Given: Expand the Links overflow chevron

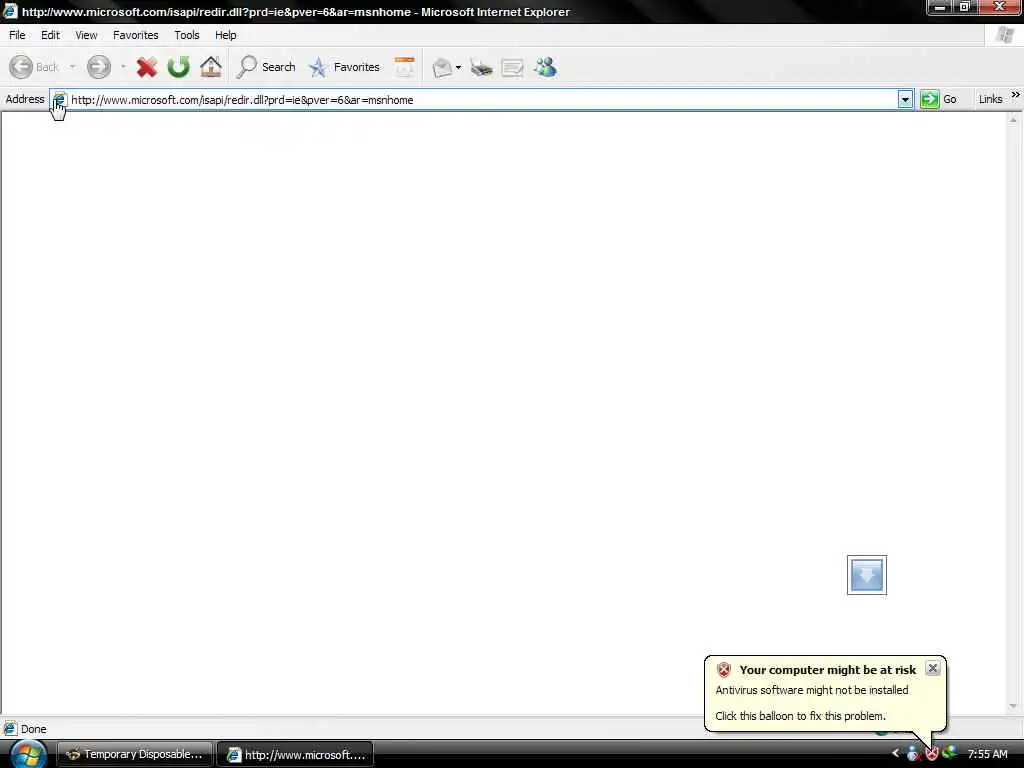Looking at the screenshot, I should 1016,95.
